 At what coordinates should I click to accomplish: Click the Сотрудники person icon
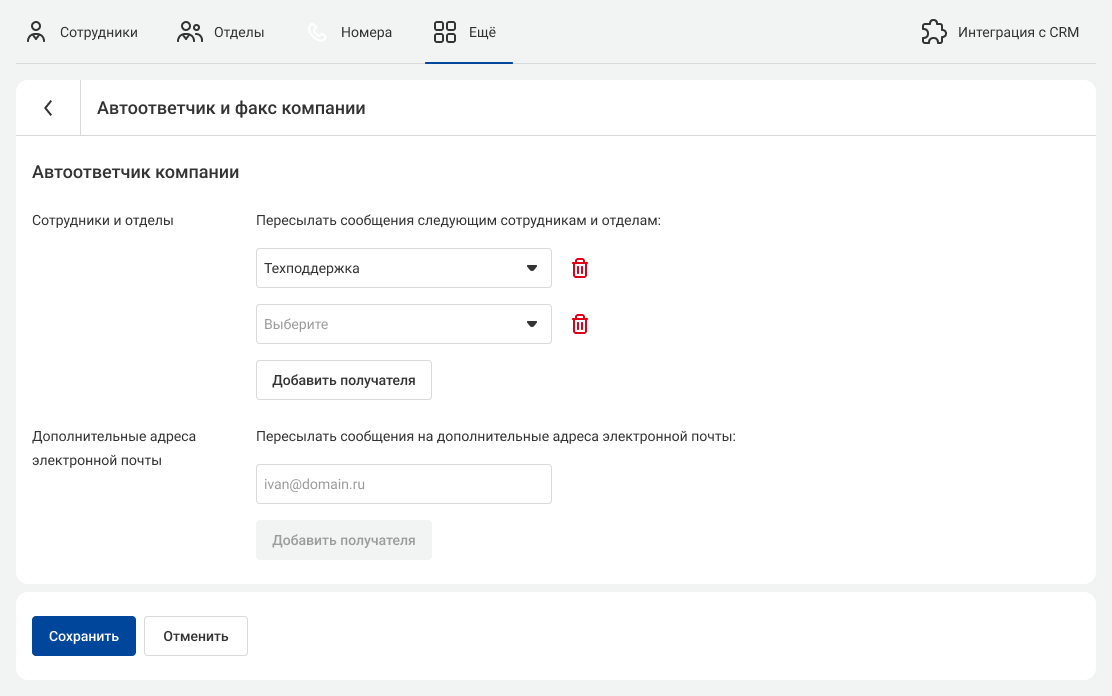pyautogui.click(x=35, y=32)
